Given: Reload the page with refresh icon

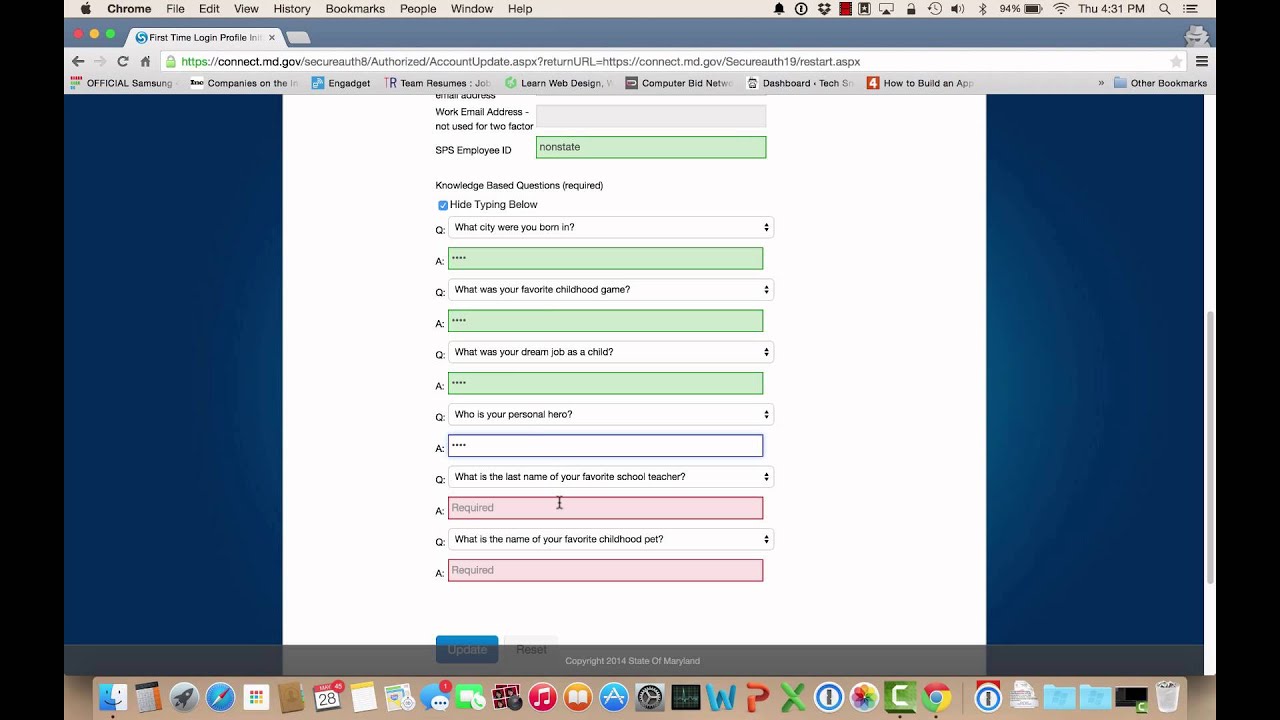Looking at the screenshot, I should pos(123,61).
